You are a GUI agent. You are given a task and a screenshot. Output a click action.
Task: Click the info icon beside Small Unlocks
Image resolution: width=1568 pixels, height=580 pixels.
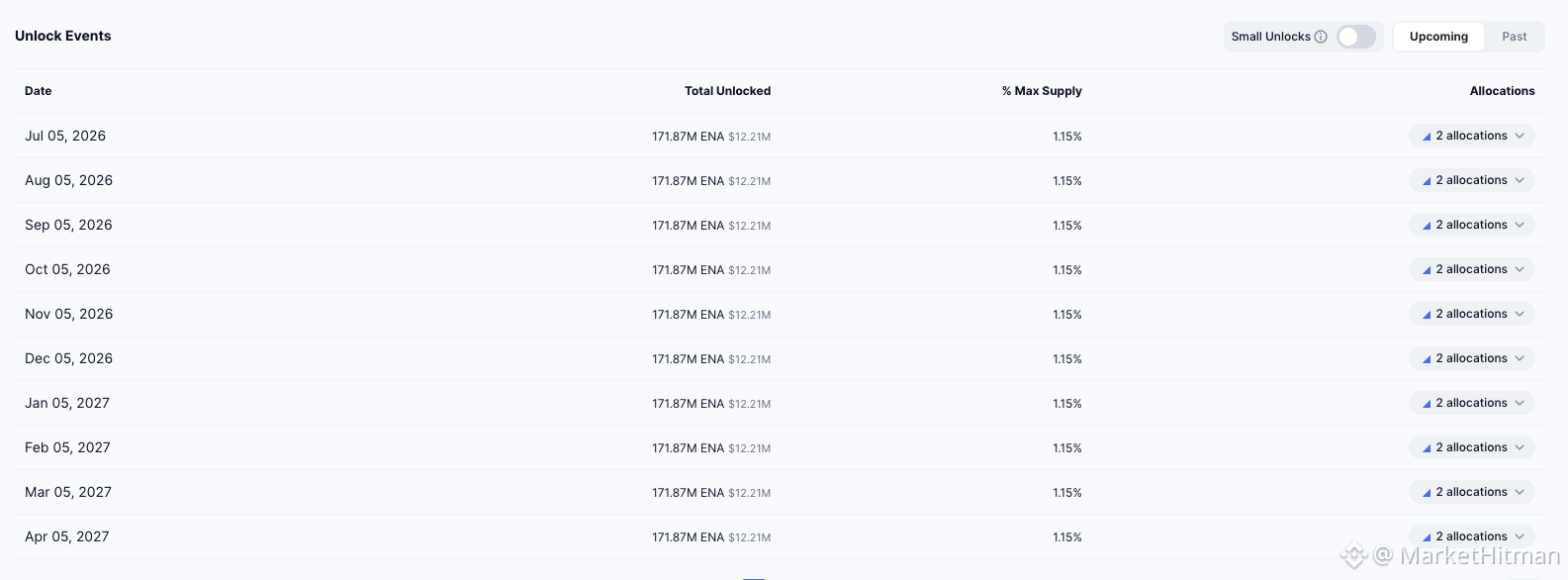[1321, 37]
